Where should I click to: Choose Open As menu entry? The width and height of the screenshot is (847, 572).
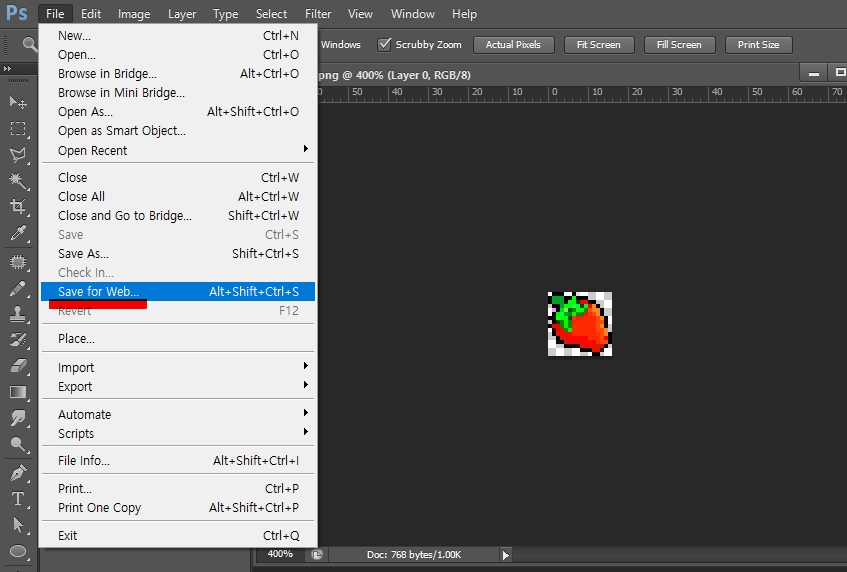[177, 111]
